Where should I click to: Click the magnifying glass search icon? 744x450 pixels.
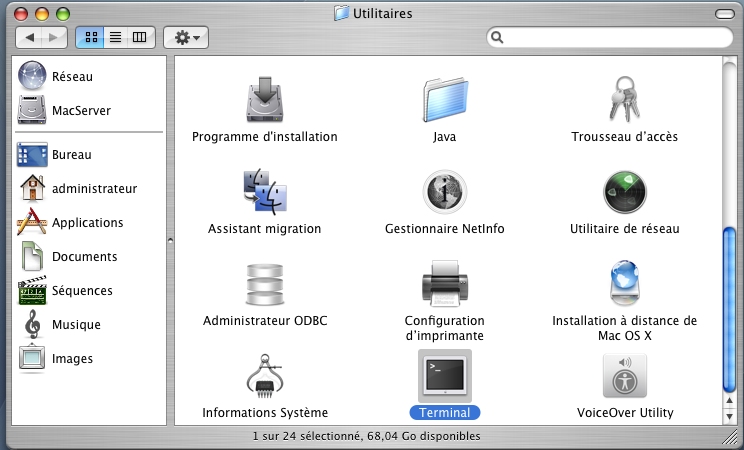pos(497,37)
